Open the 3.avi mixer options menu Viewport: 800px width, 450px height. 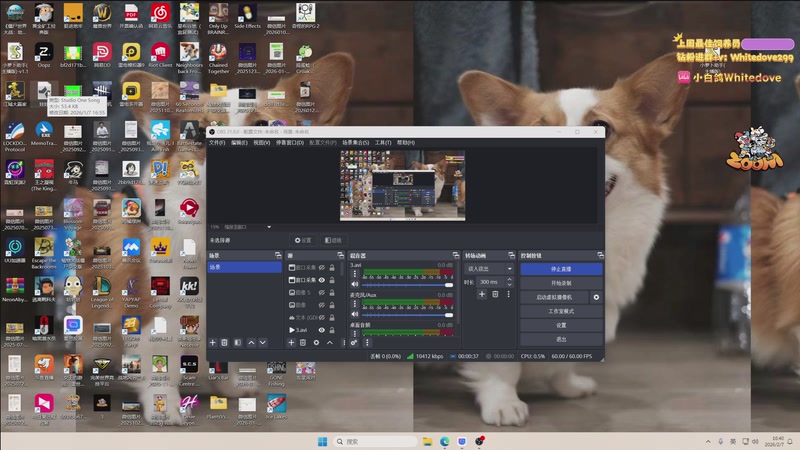click(x=355, y=274)
